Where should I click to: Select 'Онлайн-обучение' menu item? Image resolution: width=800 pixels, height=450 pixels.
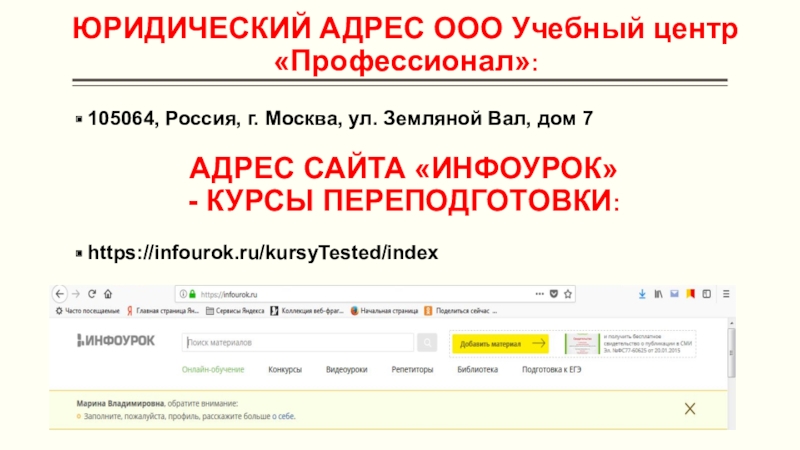click(x=213, y=369)
